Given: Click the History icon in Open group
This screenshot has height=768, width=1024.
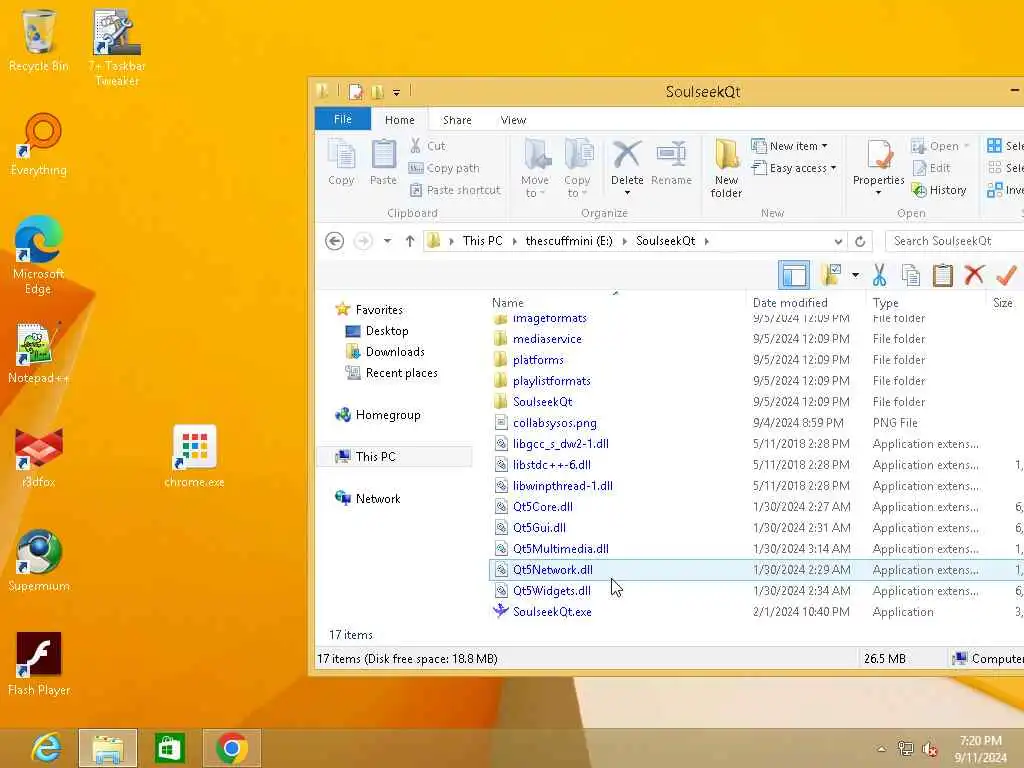Looking at the screenshot, I should click(x=919, y=190).
